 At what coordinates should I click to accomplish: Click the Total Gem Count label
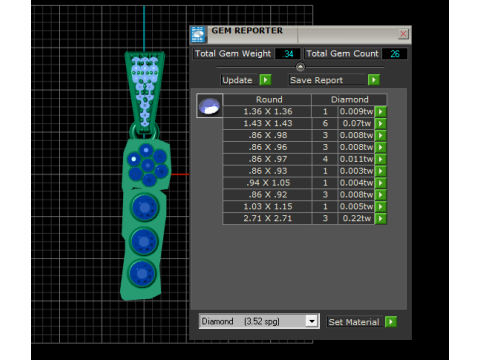pyautogui.click(x=342, y=54)
